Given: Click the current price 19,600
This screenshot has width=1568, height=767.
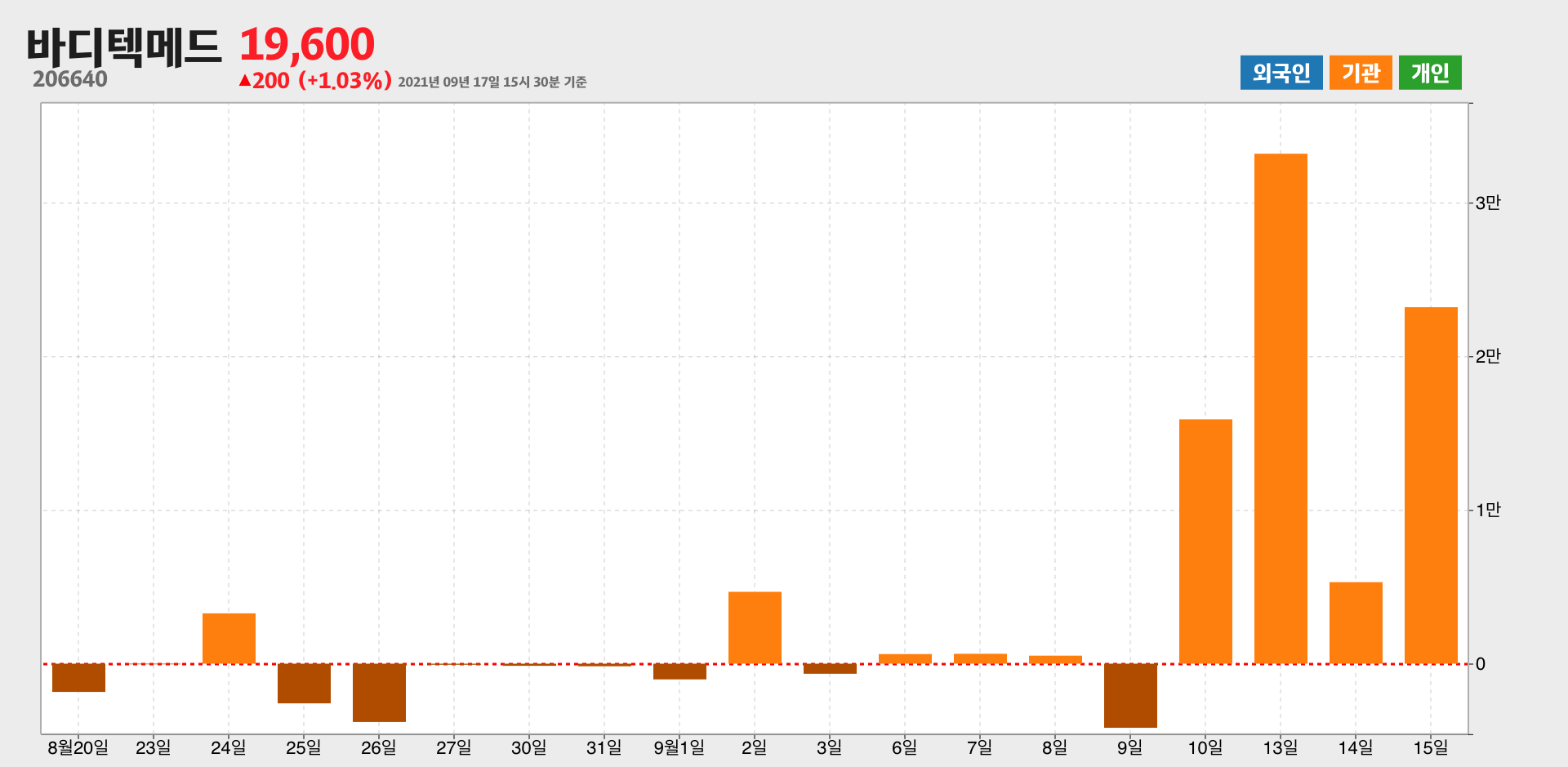Looking at the screenshot, I should click(307, 44).
